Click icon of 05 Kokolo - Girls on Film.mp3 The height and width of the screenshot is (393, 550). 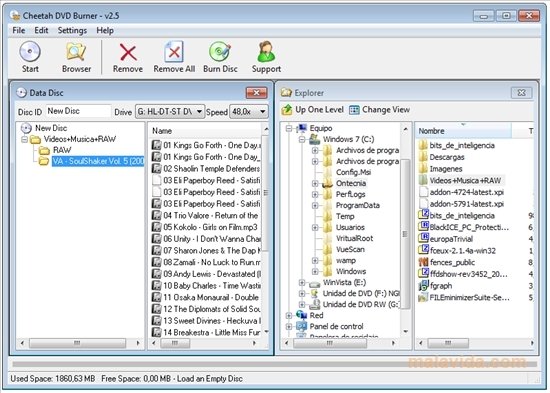pos(156,227)
